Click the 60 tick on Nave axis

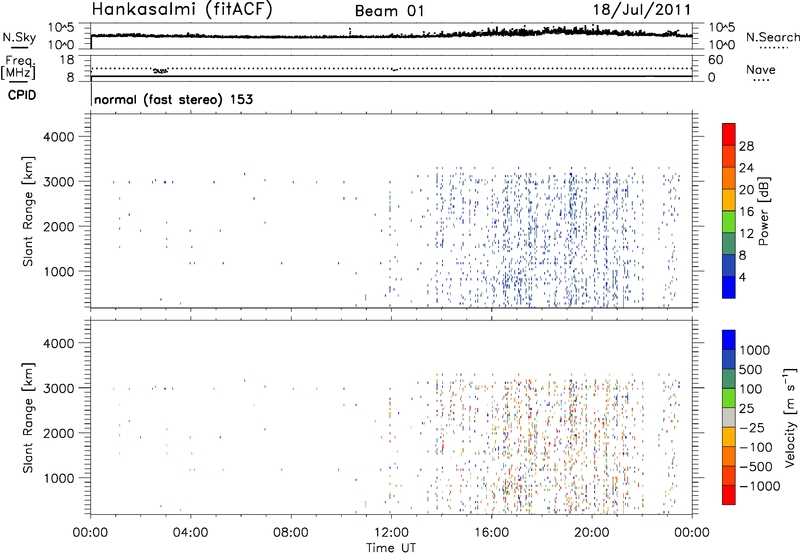pos(715,60)
